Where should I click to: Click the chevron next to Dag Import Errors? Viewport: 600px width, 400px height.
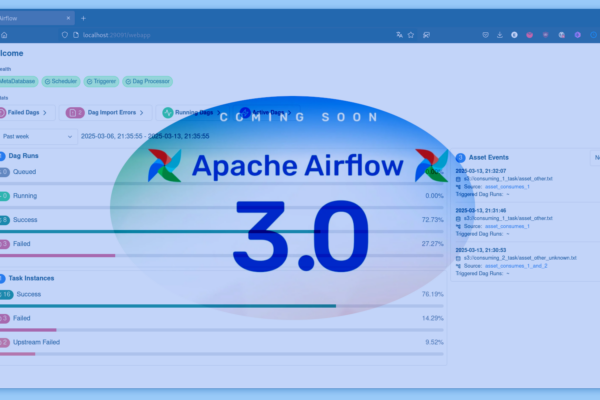(x=142, y=113)
